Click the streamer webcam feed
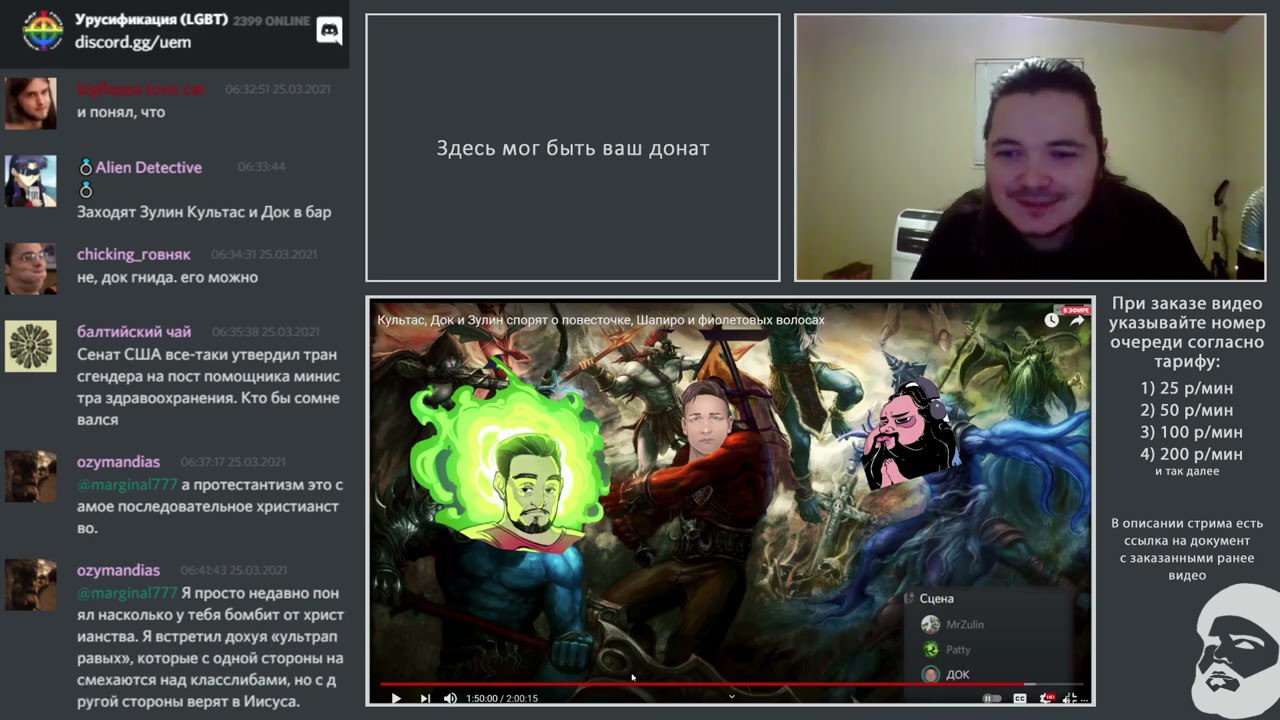Viewport: 1280px width, 720px height. pyautogui.click(x=1030, y=148)
